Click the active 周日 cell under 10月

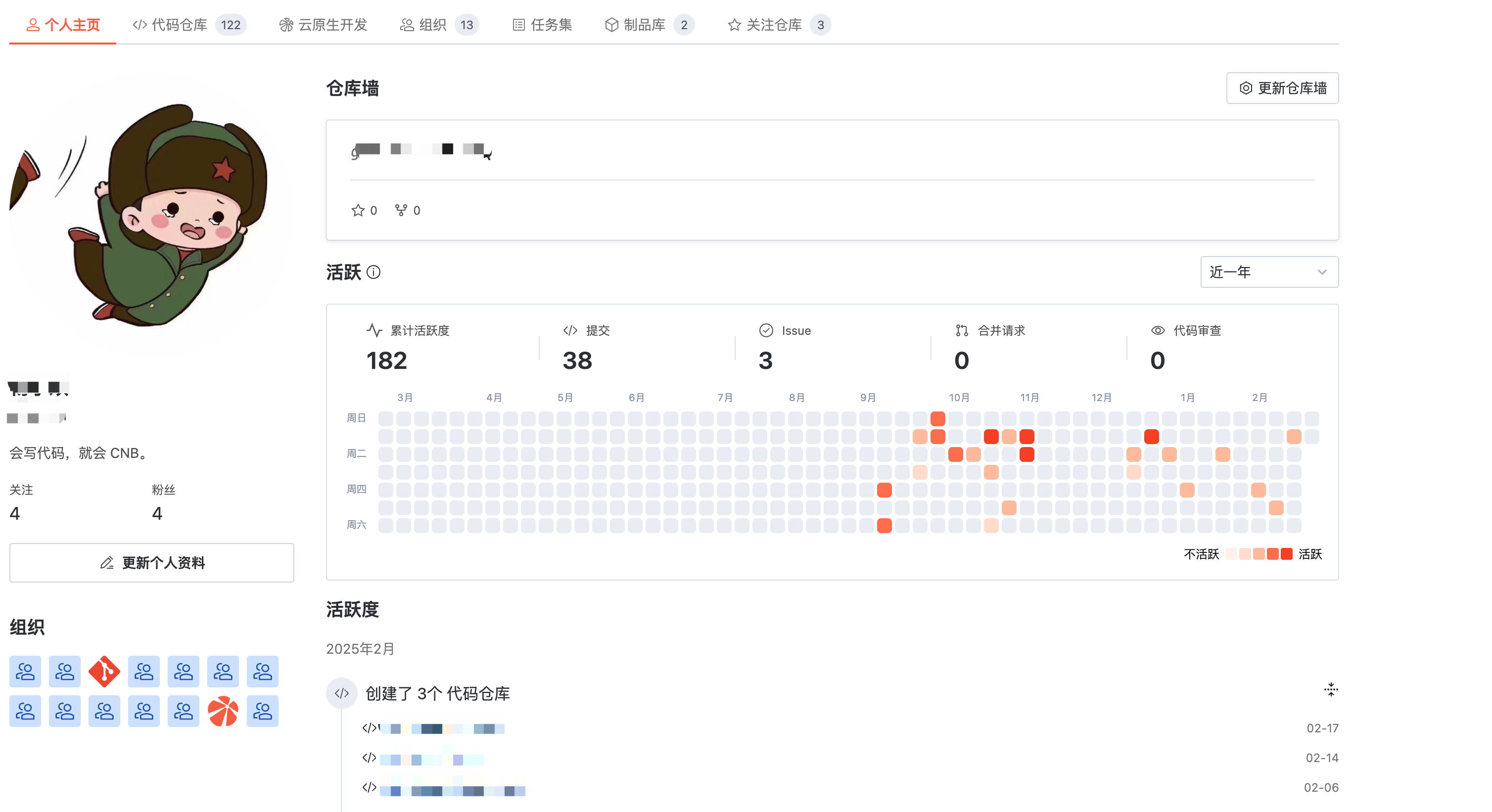point(938,418)
